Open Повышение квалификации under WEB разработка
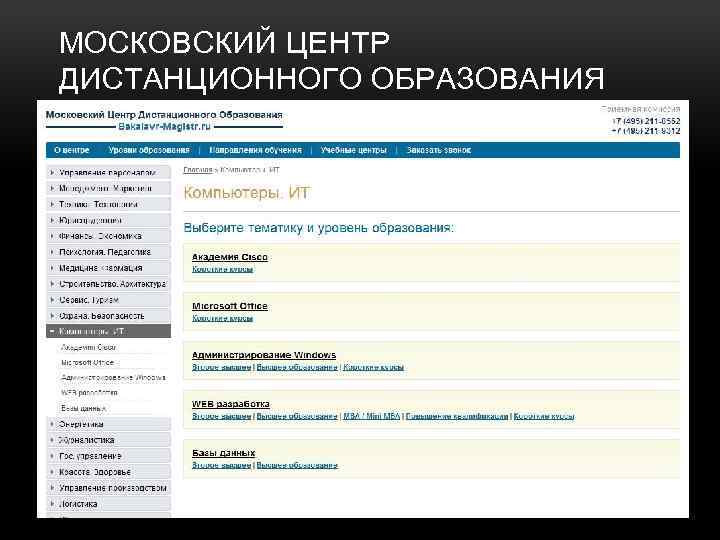 coord(457,416)
